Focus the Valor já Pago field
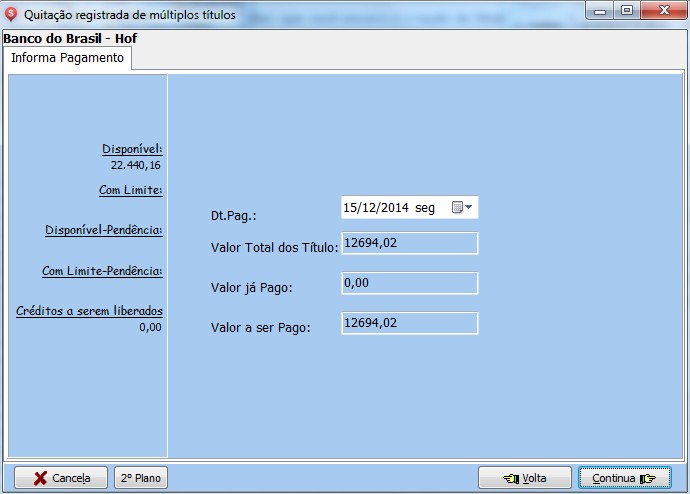Screen dimensions: 690x494 409,284
